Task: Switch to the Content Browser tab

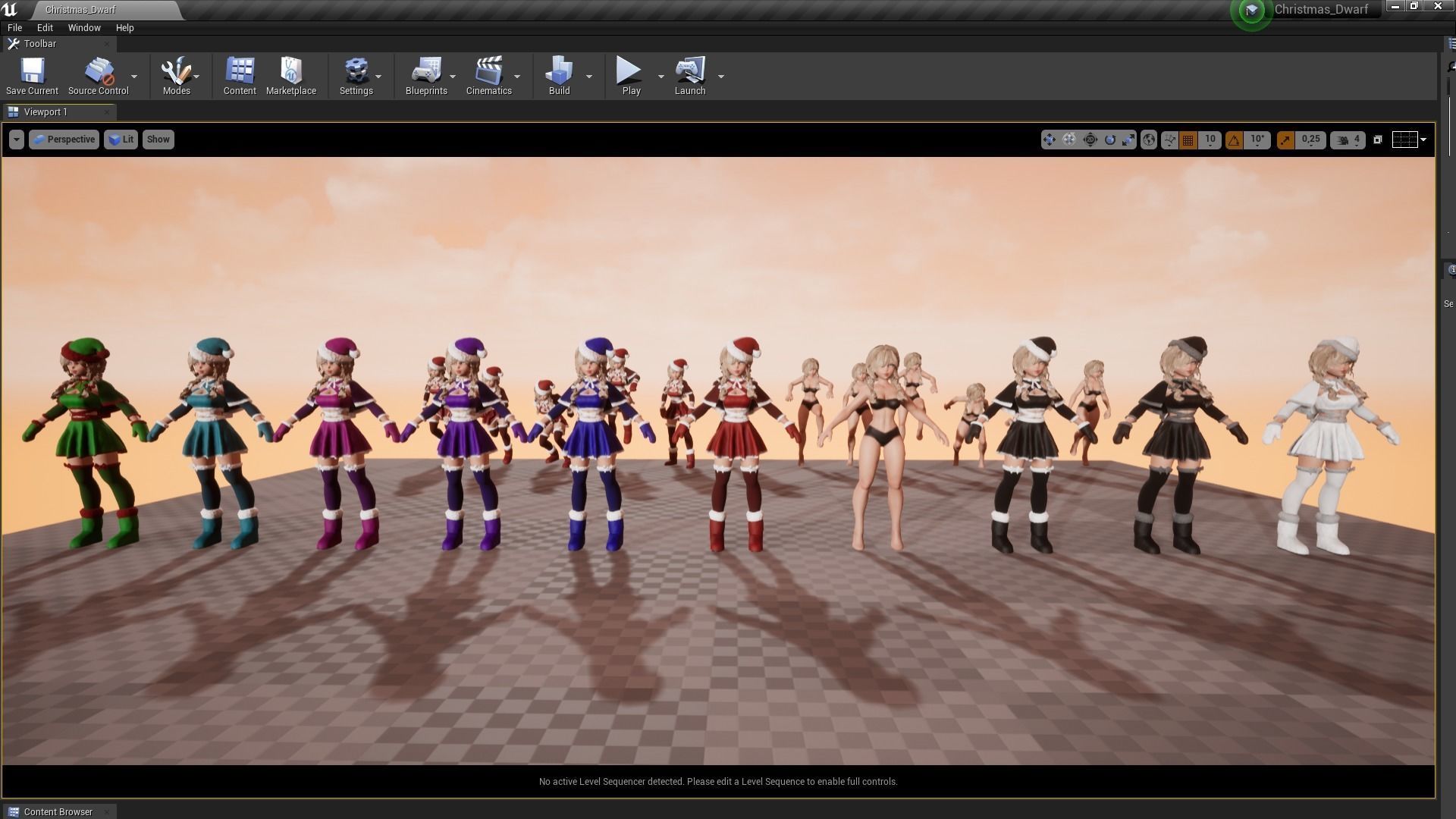Action: tap(58, 811)
